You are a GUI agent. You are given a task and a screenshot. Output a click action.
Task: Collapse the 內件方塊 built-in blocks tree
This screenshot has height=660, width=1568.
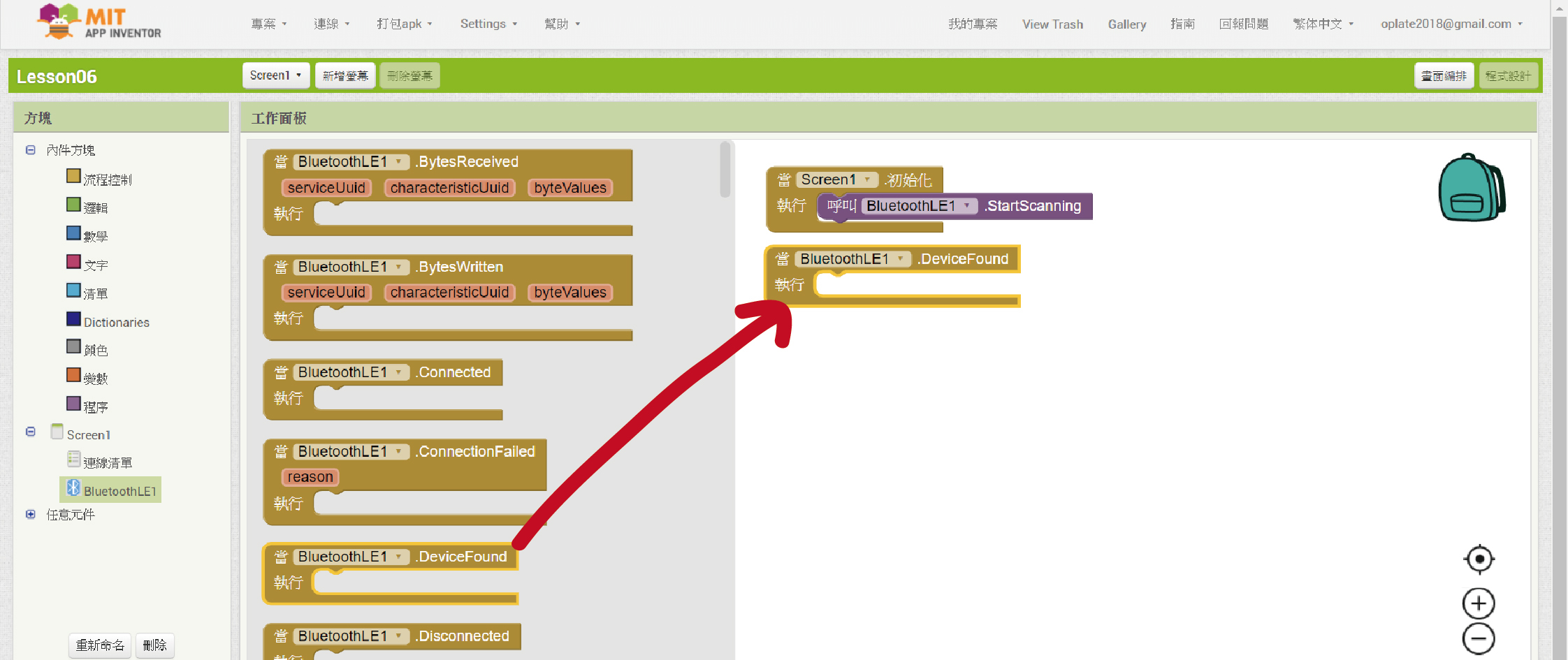[x=31, y=150]
